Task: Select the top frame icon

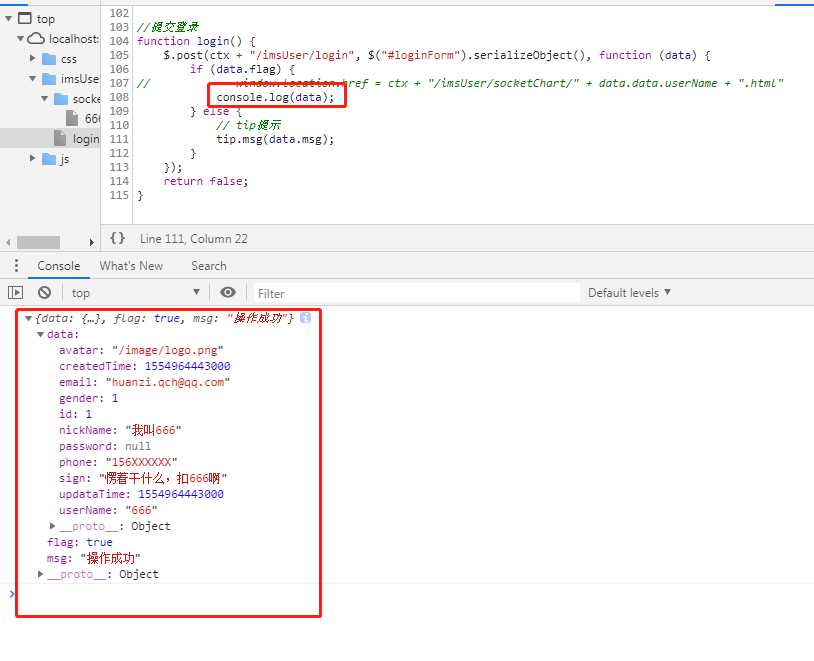Action: click(24, 18)
